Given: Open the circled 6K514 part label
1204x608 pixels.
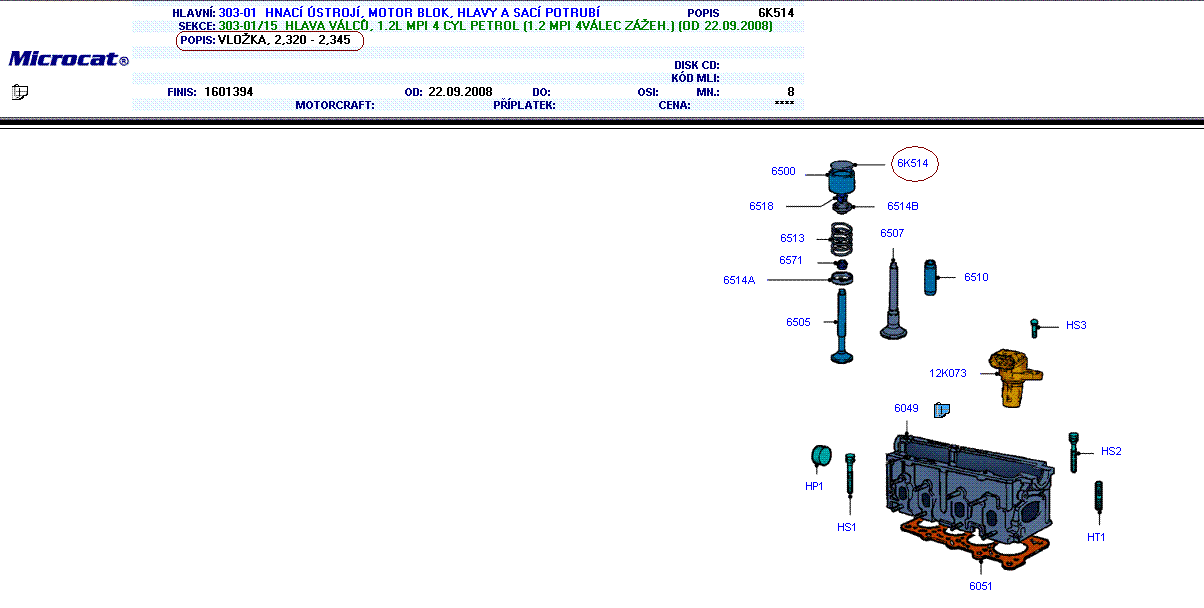Looking at the screenshot, I should pyautogui.click(x=912, y=163).
